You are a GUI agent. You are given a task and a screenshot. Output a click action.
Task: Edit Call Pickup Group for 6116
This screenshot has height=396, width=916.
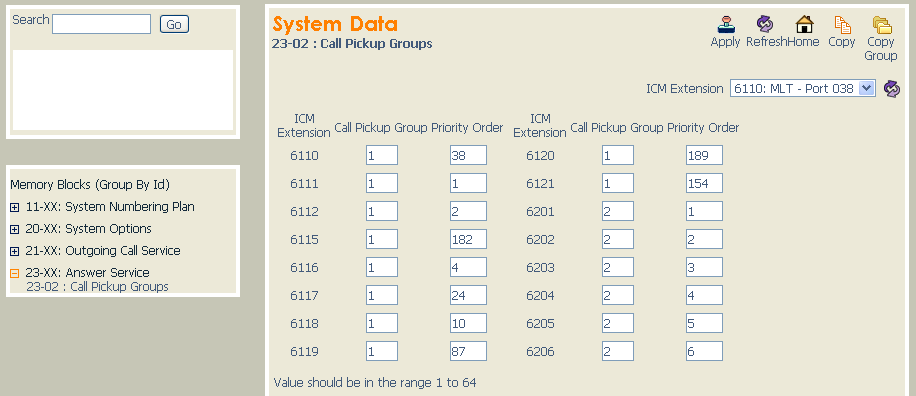(x=382, y=268)
